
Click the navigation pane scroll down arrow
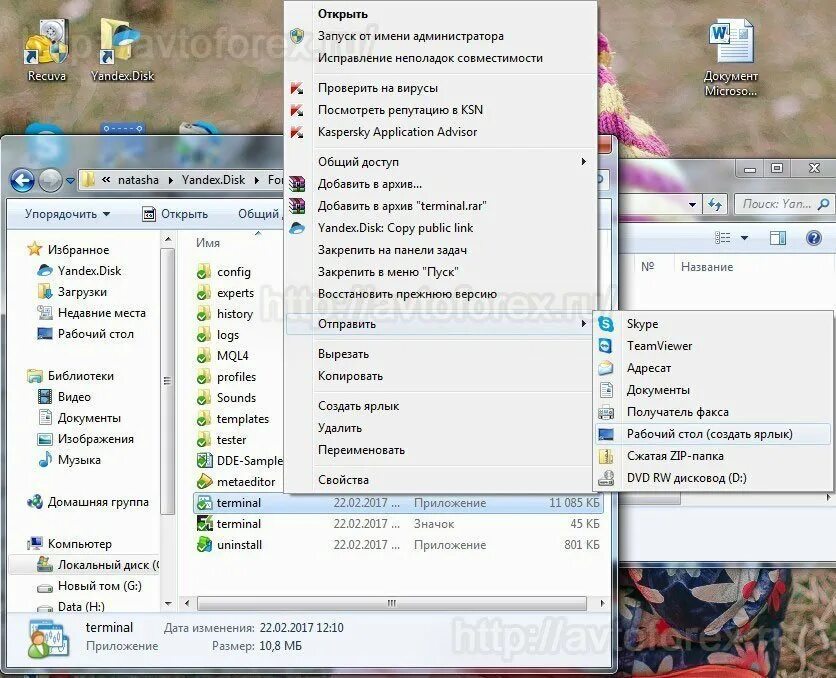point(168,604)
